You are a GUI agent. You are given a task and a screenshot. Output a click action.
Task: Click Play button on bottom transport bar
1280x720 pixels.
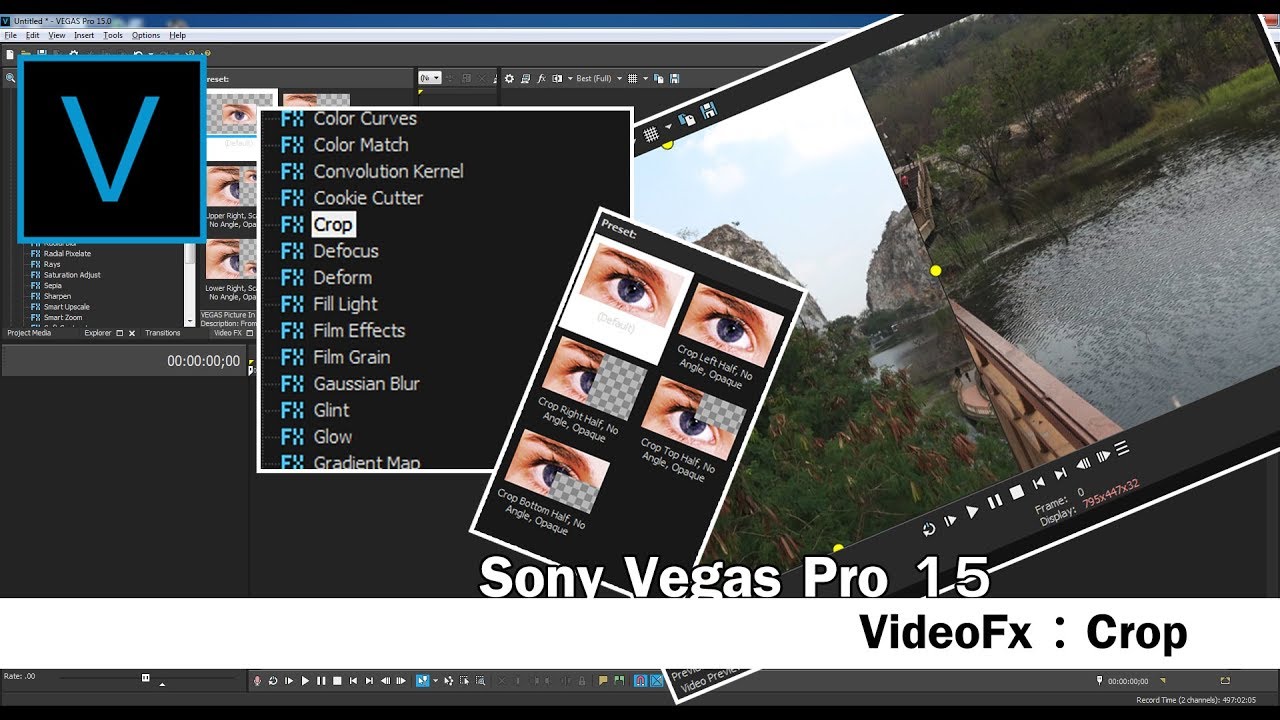(305, 681)
